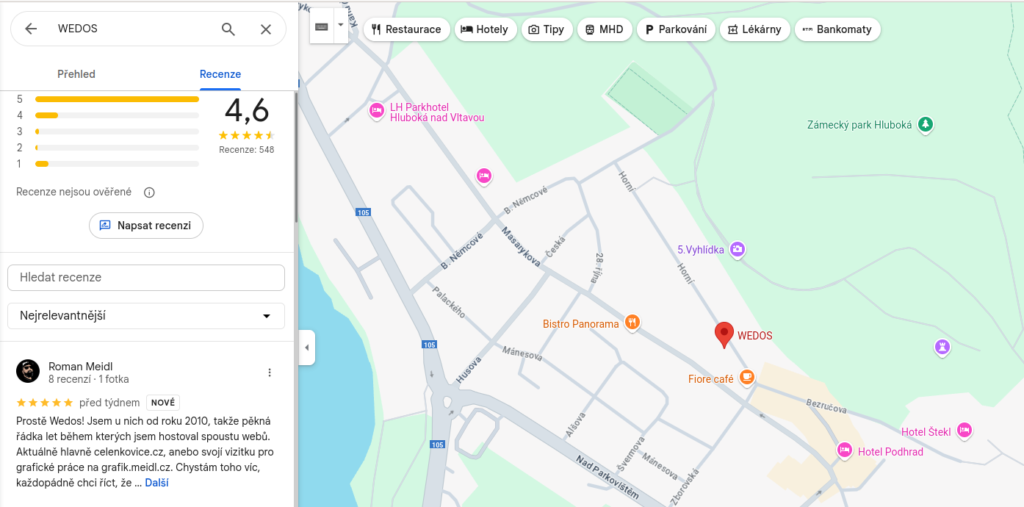The height and width of the screenshot is (507, 1024).
Task: Click the NOVÉ badge on review
Action: pos(163,402)
